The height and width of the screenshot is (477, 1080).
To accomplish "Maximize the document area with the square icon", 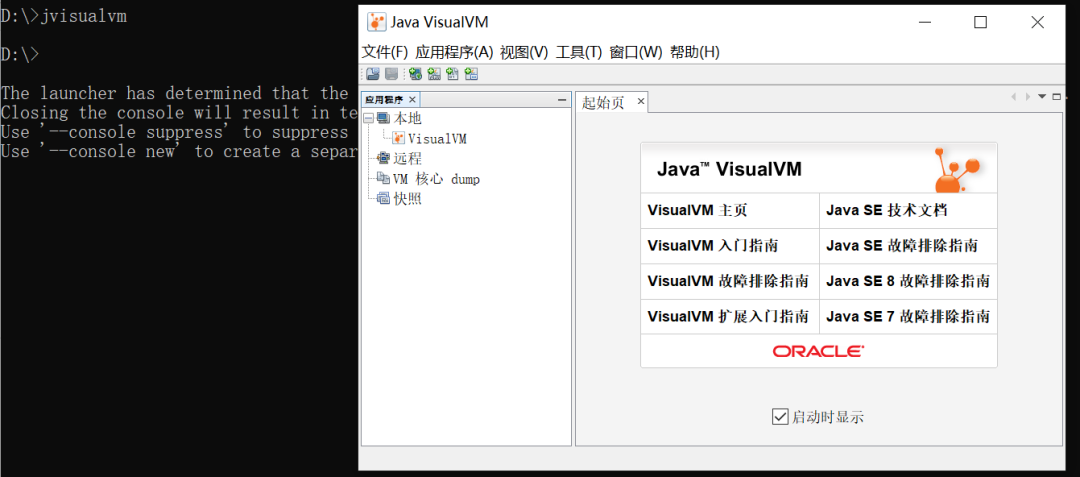I will tap(1057, 97).
